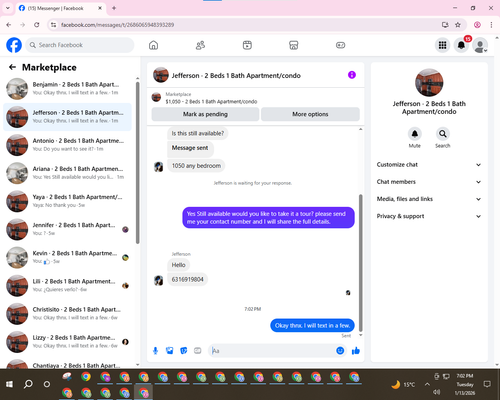This screenshot has width=500, height=400.
Task: Go to Home feed icon
Action: click(153, 45)
